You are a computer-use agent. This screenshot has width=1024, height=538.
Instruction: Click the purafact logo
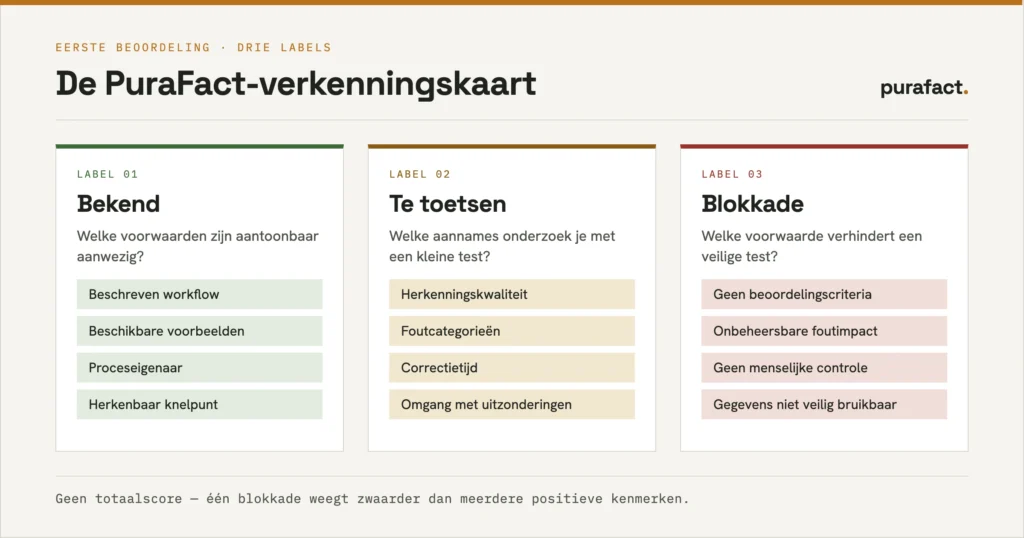coord(923,87)
